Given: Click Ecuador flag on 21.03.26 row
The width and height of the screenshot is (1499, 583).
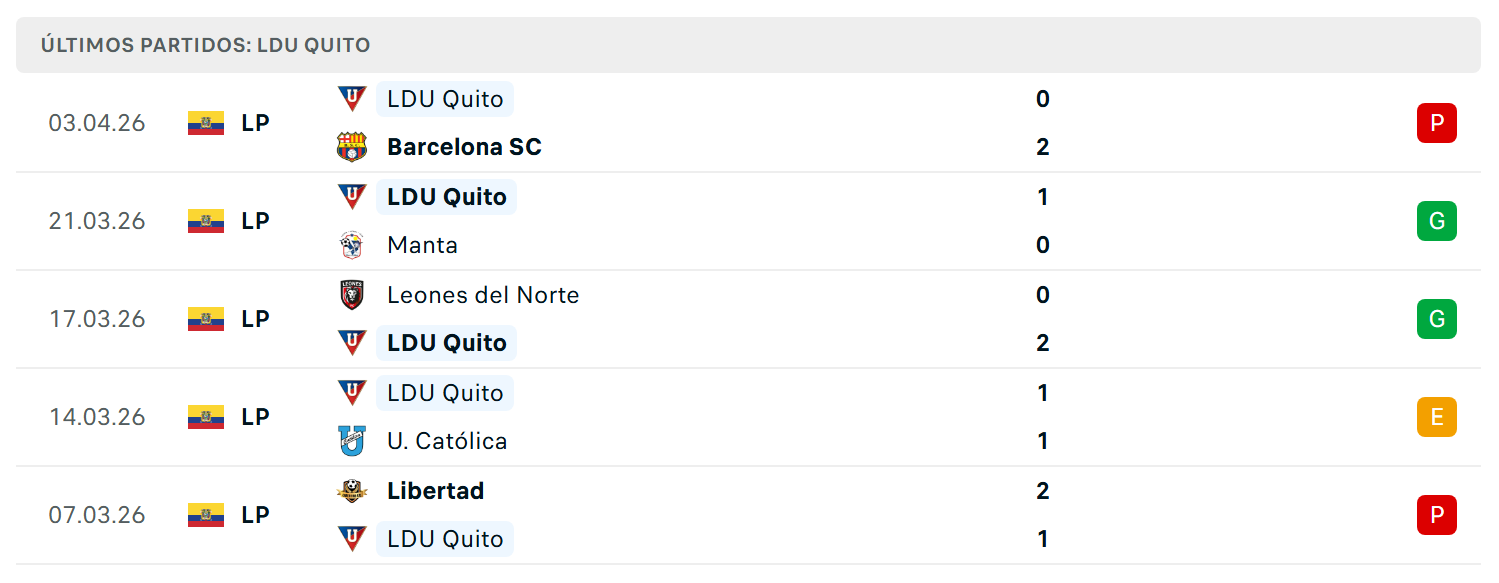Looking at the screenshot, I should click(206, 221).
